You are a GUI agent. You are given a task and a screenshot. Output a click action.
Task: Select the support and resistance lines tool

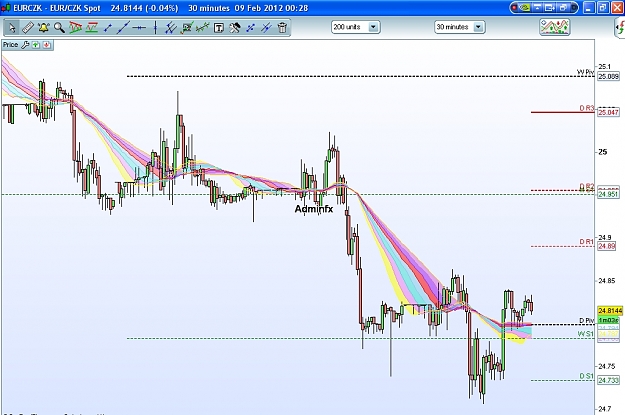(x=91, y=28)
